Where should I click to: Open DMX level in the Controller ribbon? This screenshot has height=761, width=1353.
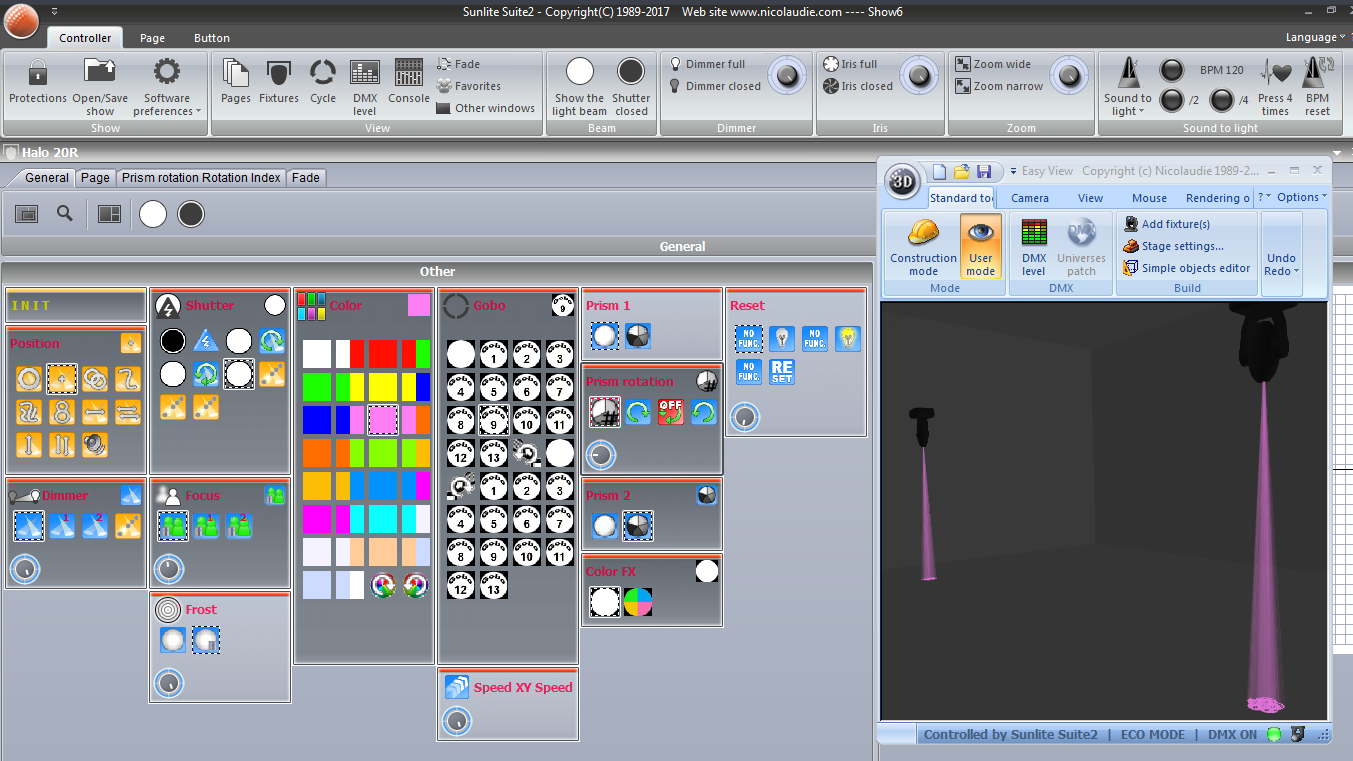coord(365,86)
